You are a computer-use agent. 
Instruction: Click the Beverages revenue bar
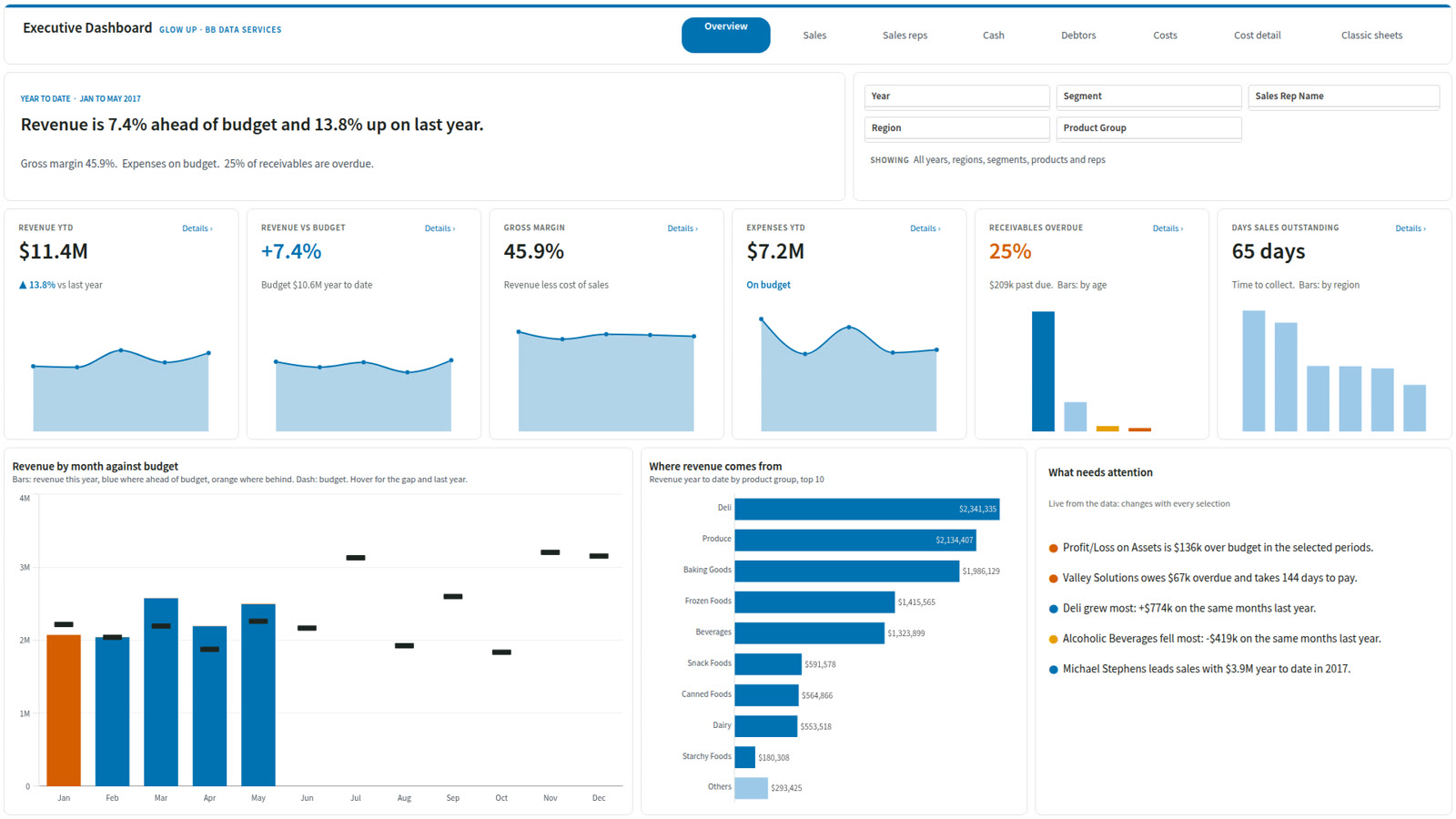[810, 632]
